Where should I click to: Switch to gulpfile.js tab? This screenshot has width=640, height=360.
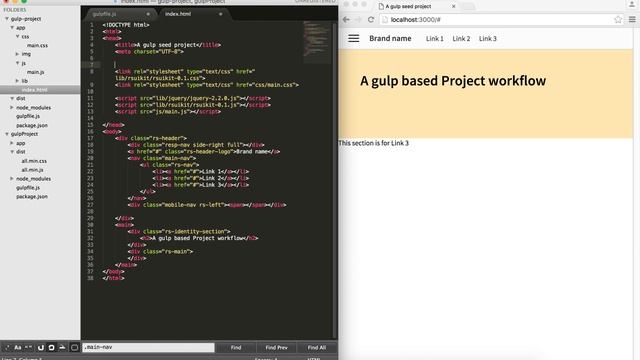104,14
